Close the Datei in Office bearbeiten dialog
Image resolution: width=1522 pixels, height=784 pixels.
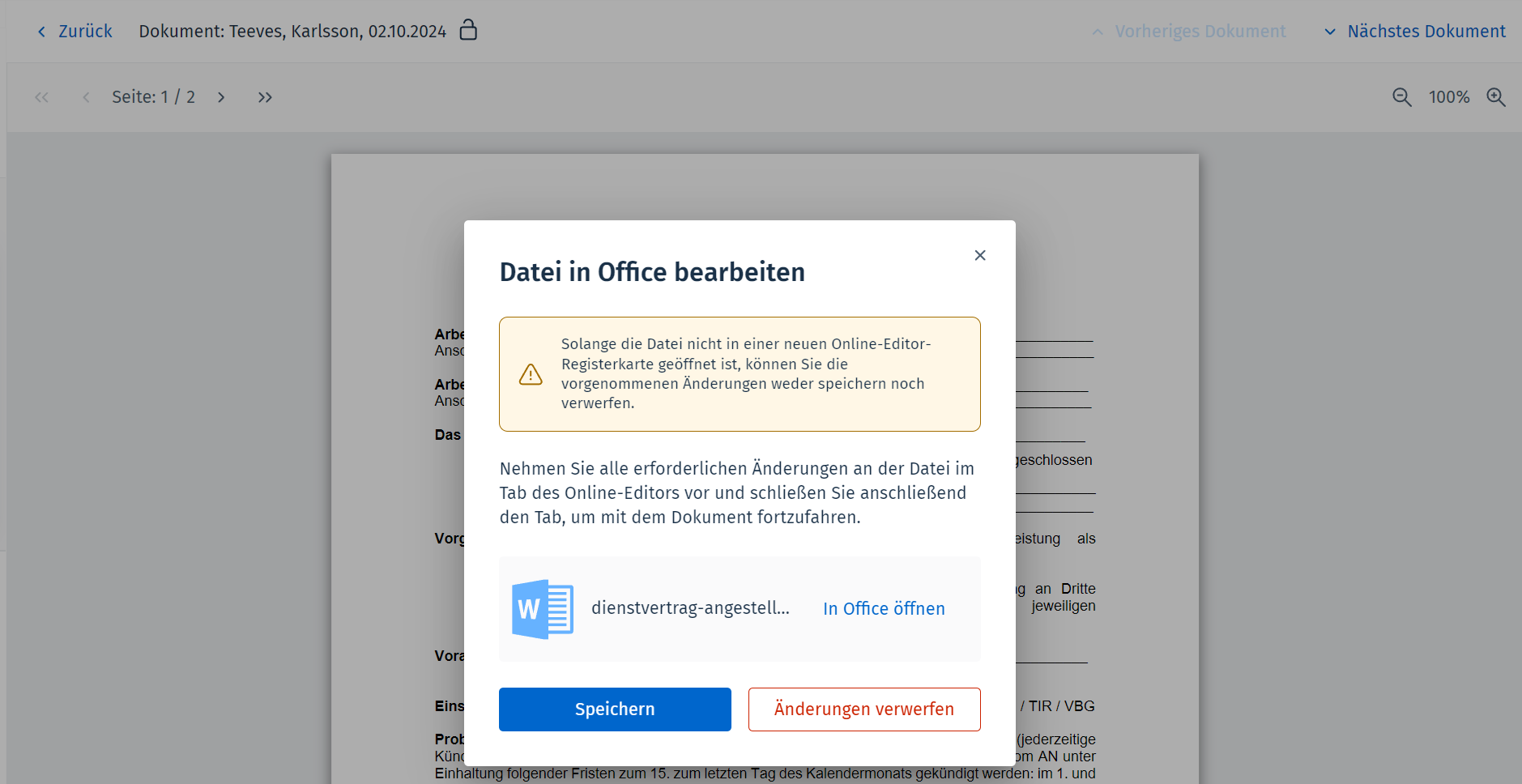[x=980, y=255]
